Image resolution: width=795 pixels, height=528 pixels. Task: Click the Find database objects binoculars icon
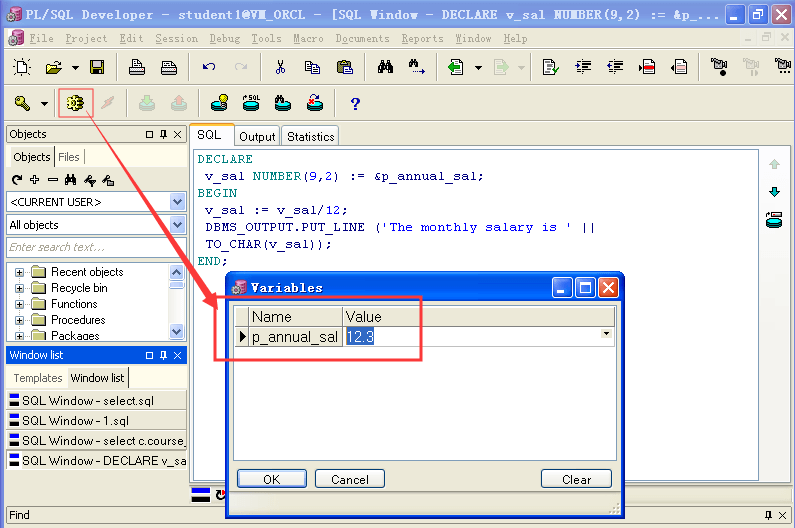tap(282, 103)
